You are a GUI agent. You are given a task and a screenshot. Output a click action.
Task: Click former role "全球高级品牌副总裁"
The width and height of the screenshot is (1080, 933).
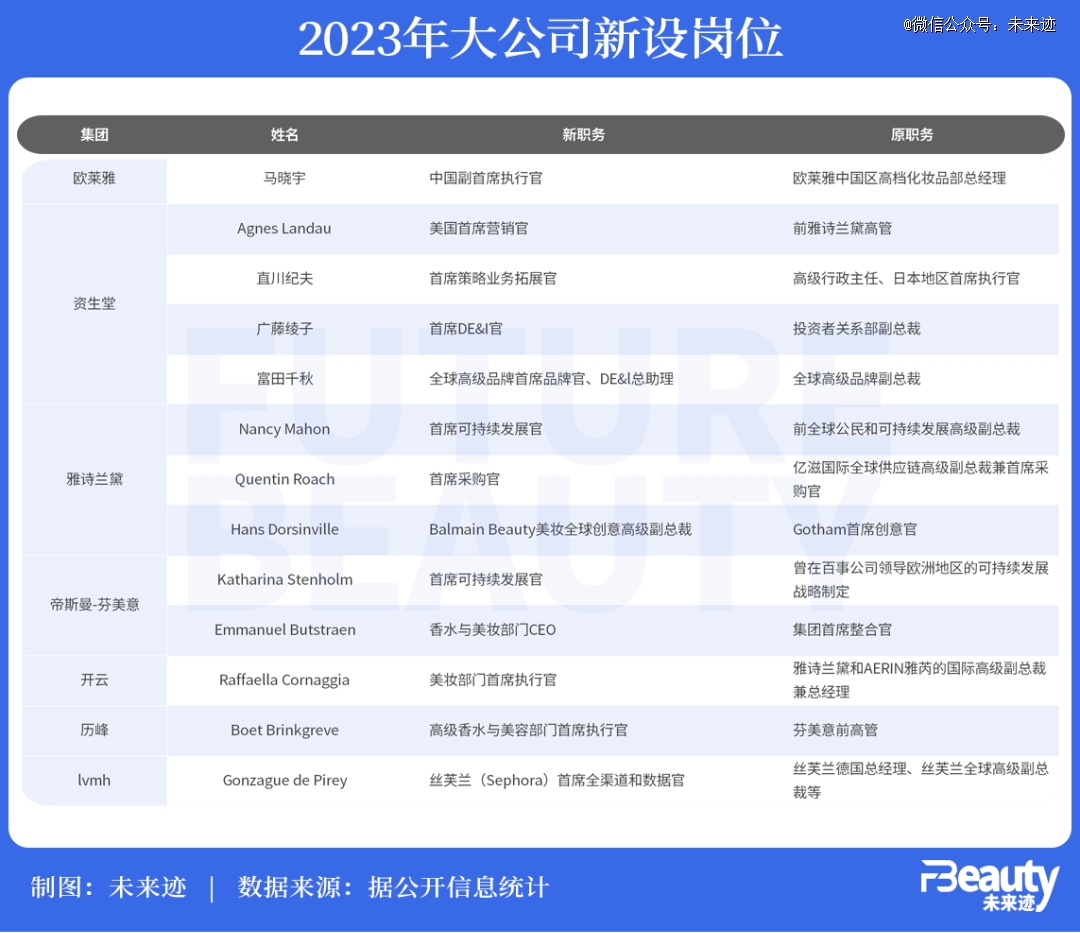[856, 379]
